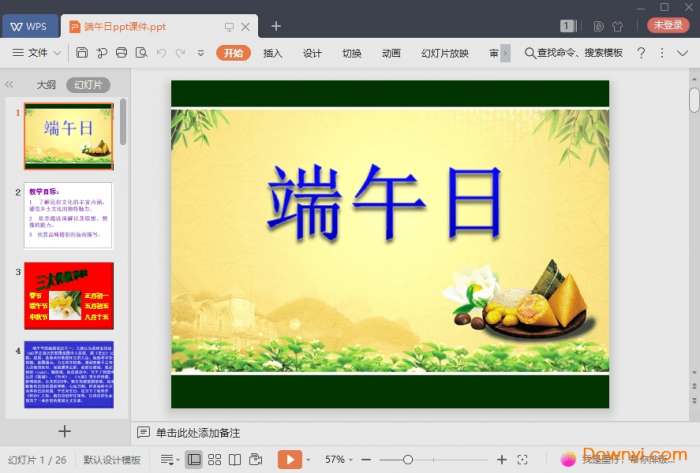Open the vertical three-dot more options menu
This screenshot has width=700, height=473.
(x=662, y=53)
